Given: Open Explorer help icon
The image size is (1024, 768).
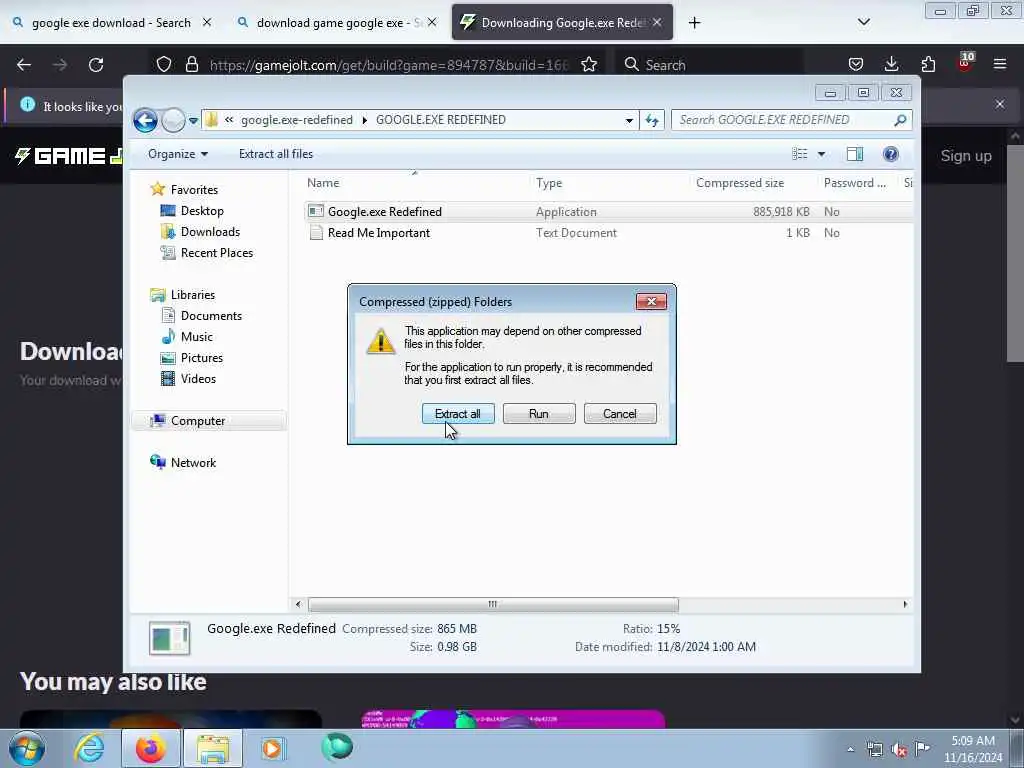Looking at the screenshot, I should 890,153.
